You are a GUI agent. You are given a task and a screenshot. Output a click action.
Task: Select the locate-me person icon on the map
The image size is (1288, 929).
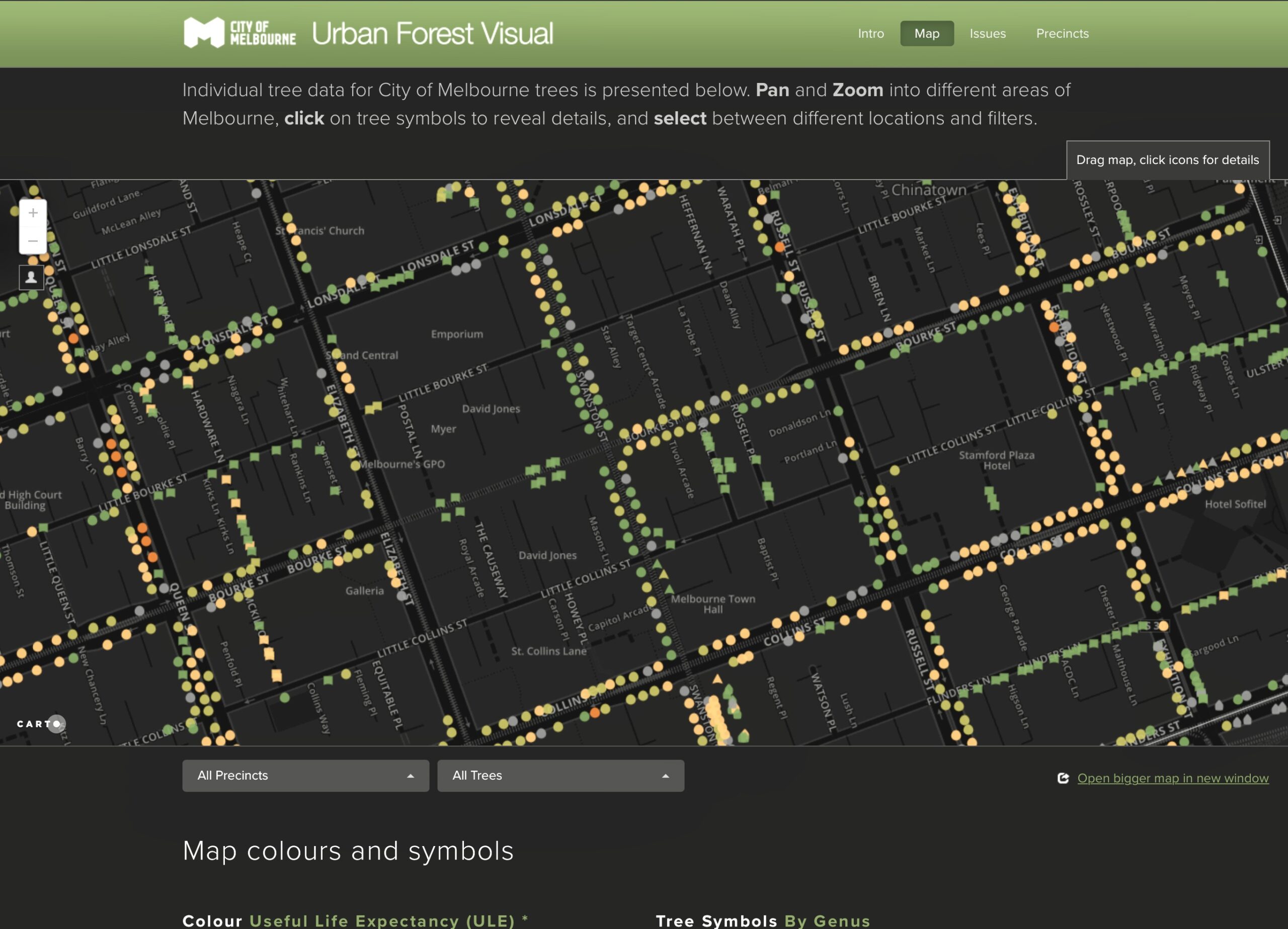[x=32, y=278]
